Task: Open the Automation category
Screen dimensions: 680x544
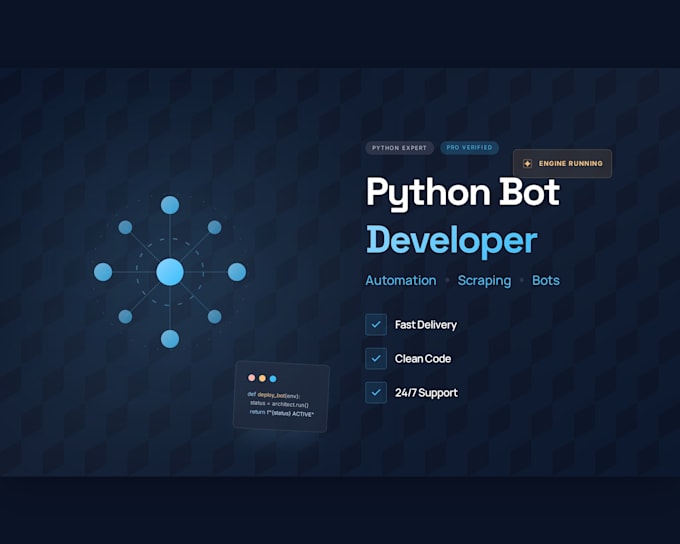Action: [x=401, y=280]
